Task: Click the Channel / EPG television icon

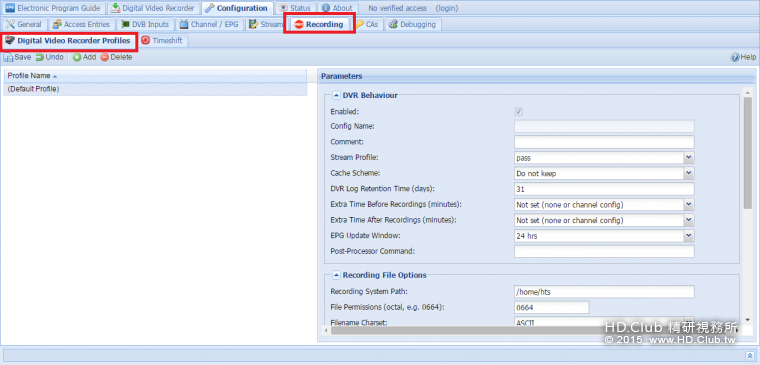Action: point(184,24)
